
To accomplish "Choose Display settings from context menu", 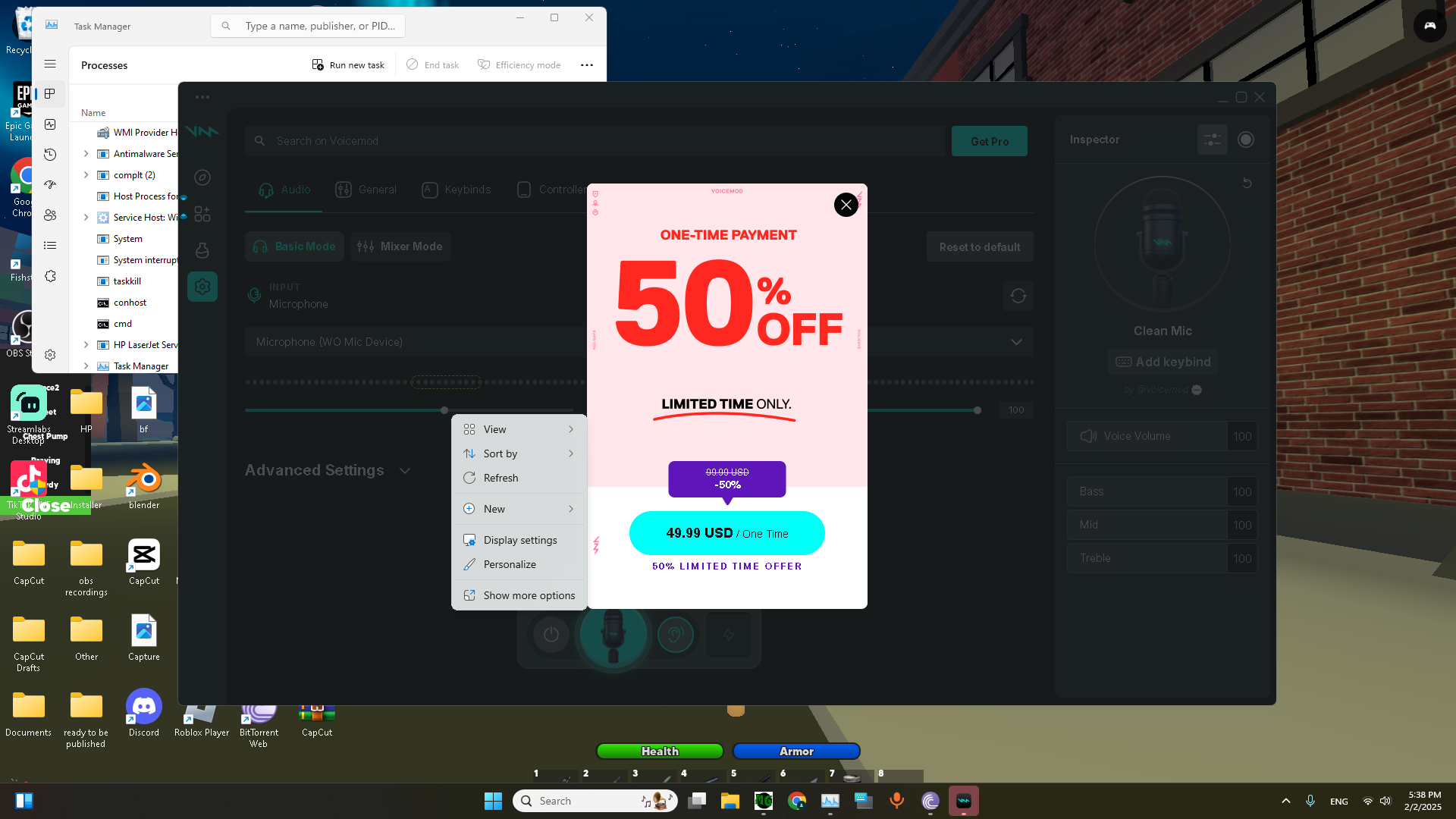I will pyautogui.click(x=520, y=540).
